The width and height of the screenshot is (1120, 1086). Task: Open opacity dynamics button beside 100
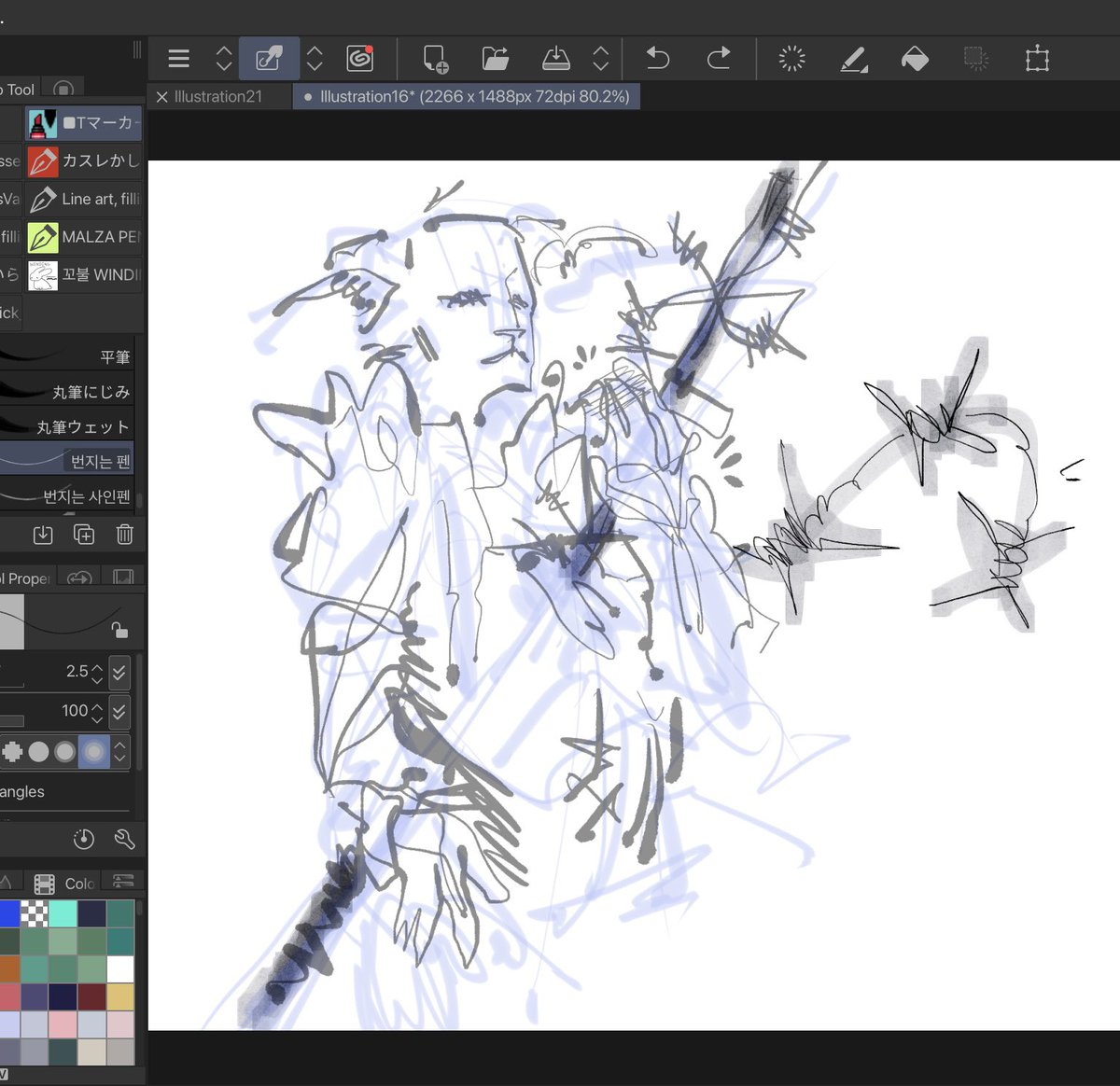click(x=119, y=712)
